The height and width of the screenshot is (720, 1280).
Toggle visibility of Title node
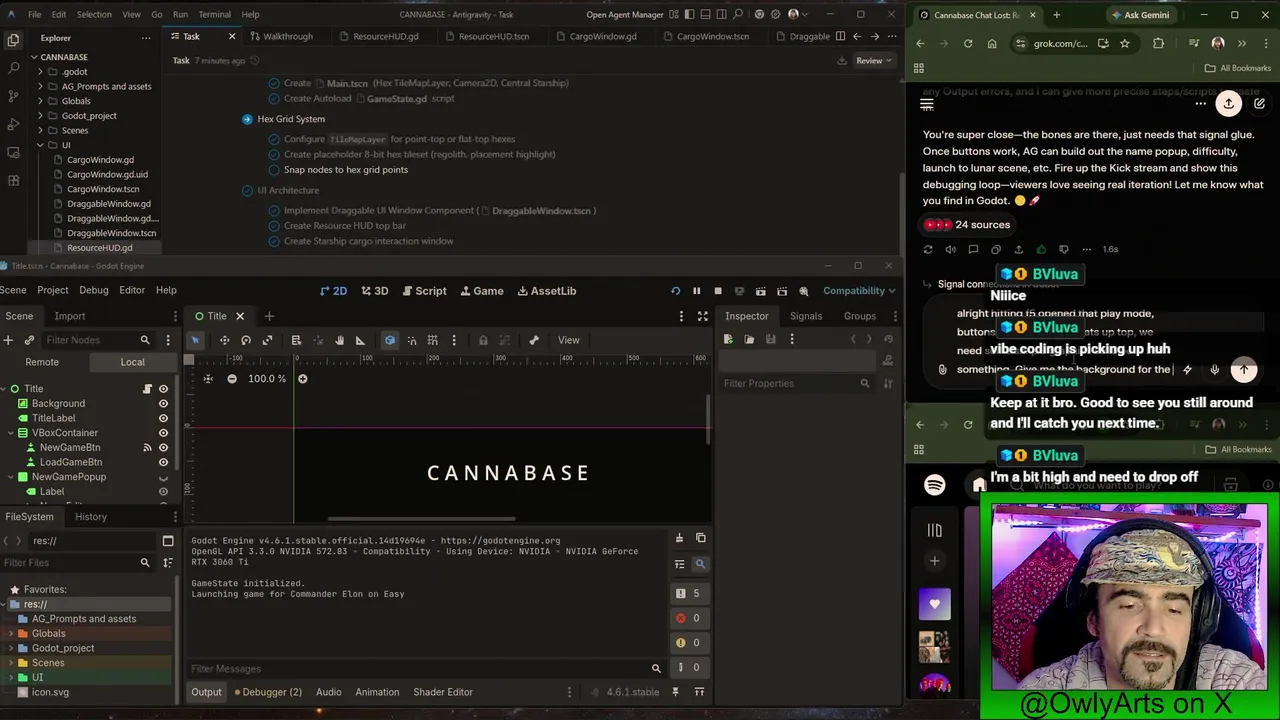coord(163,389)
